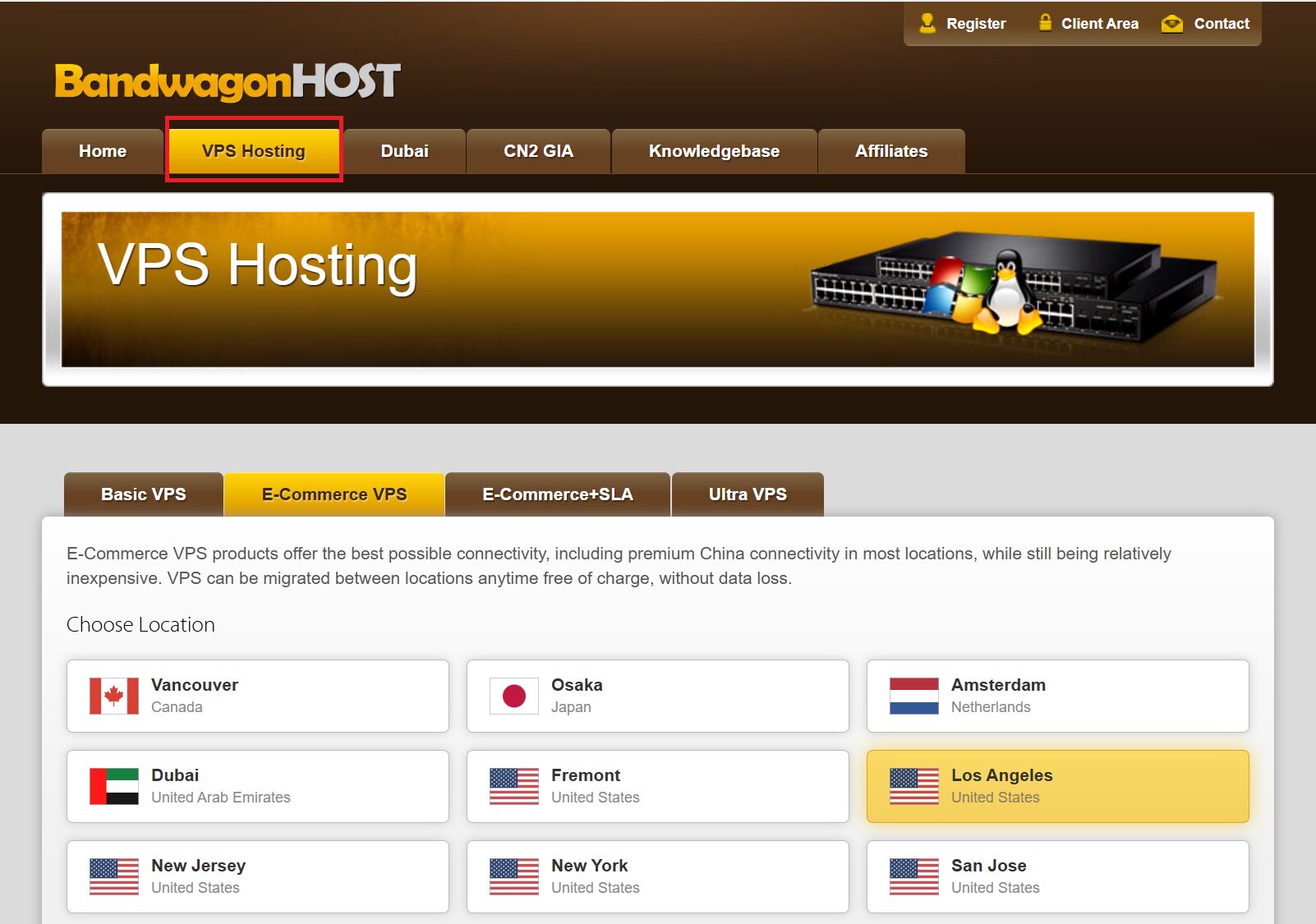Click the Japan flag icon for Osaka

(514, 696)
